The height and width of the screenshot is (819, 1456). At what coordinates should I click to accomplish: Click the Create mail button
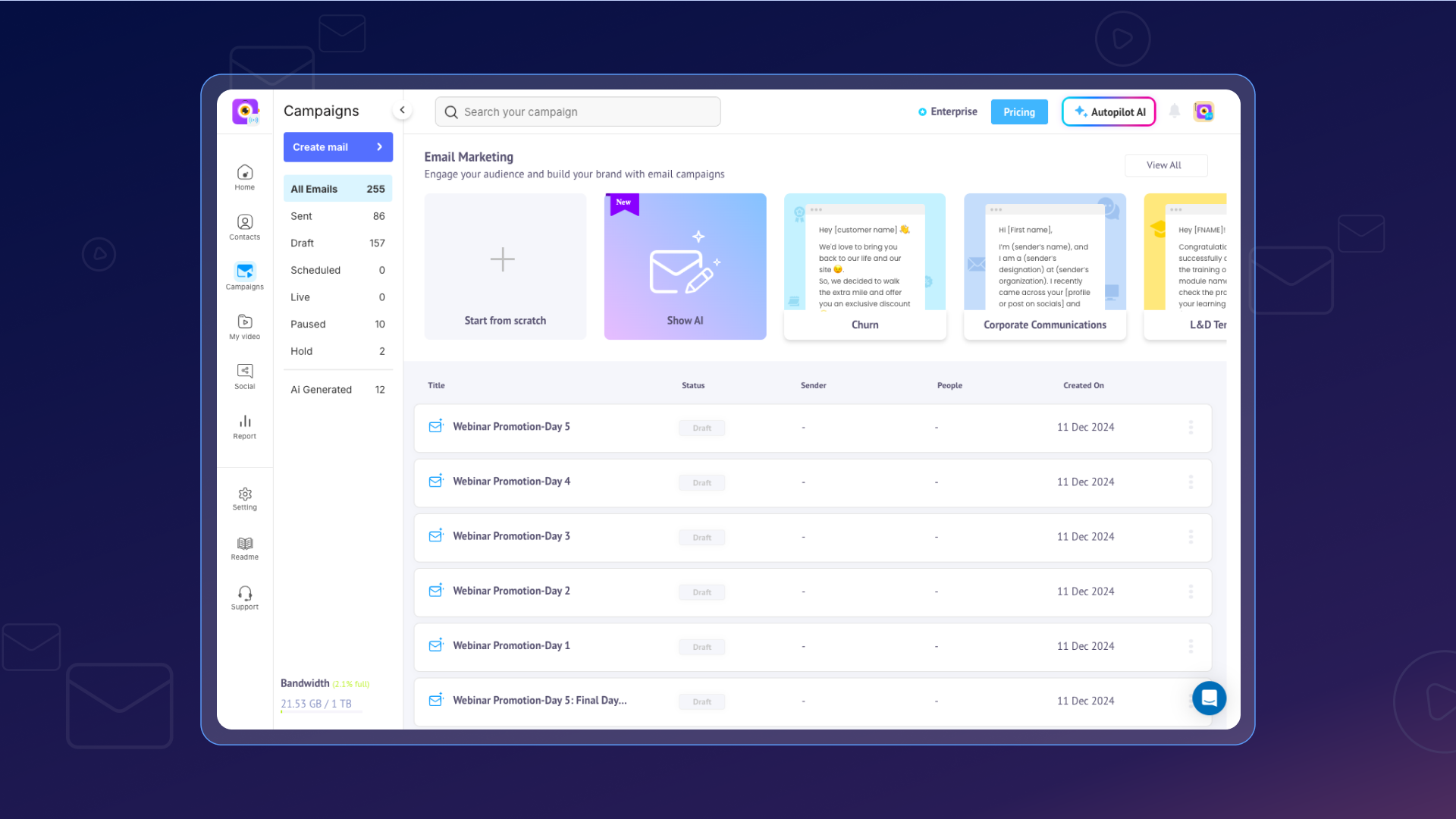pos(336,147)
